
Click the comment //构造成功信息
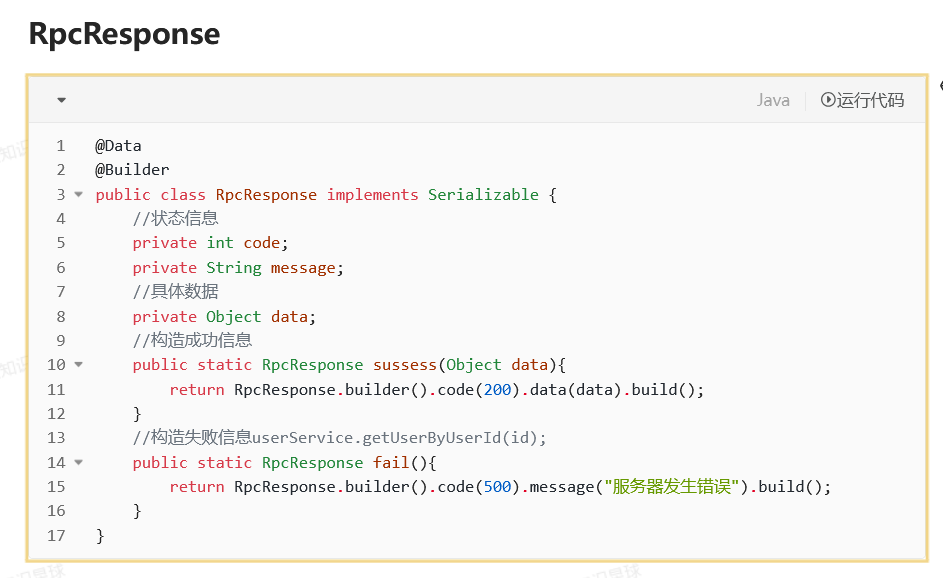192,341
